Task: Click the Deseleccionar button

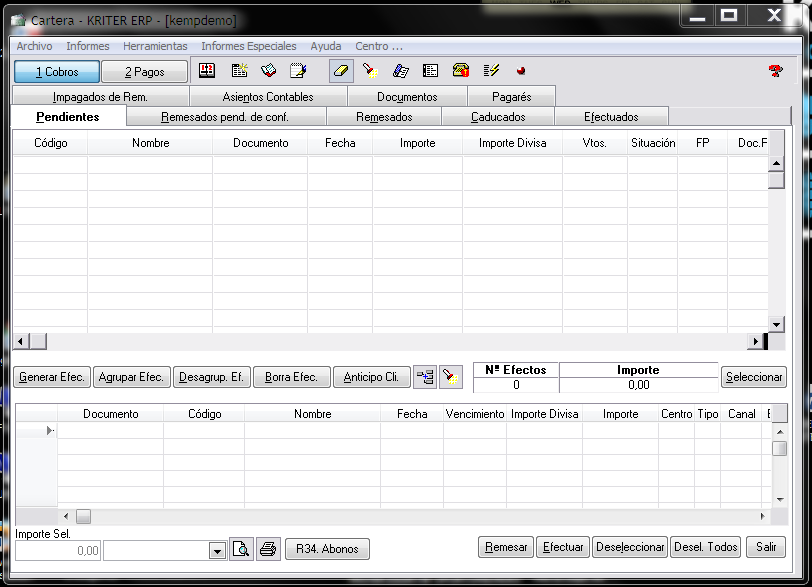Action: coord(630,547)
